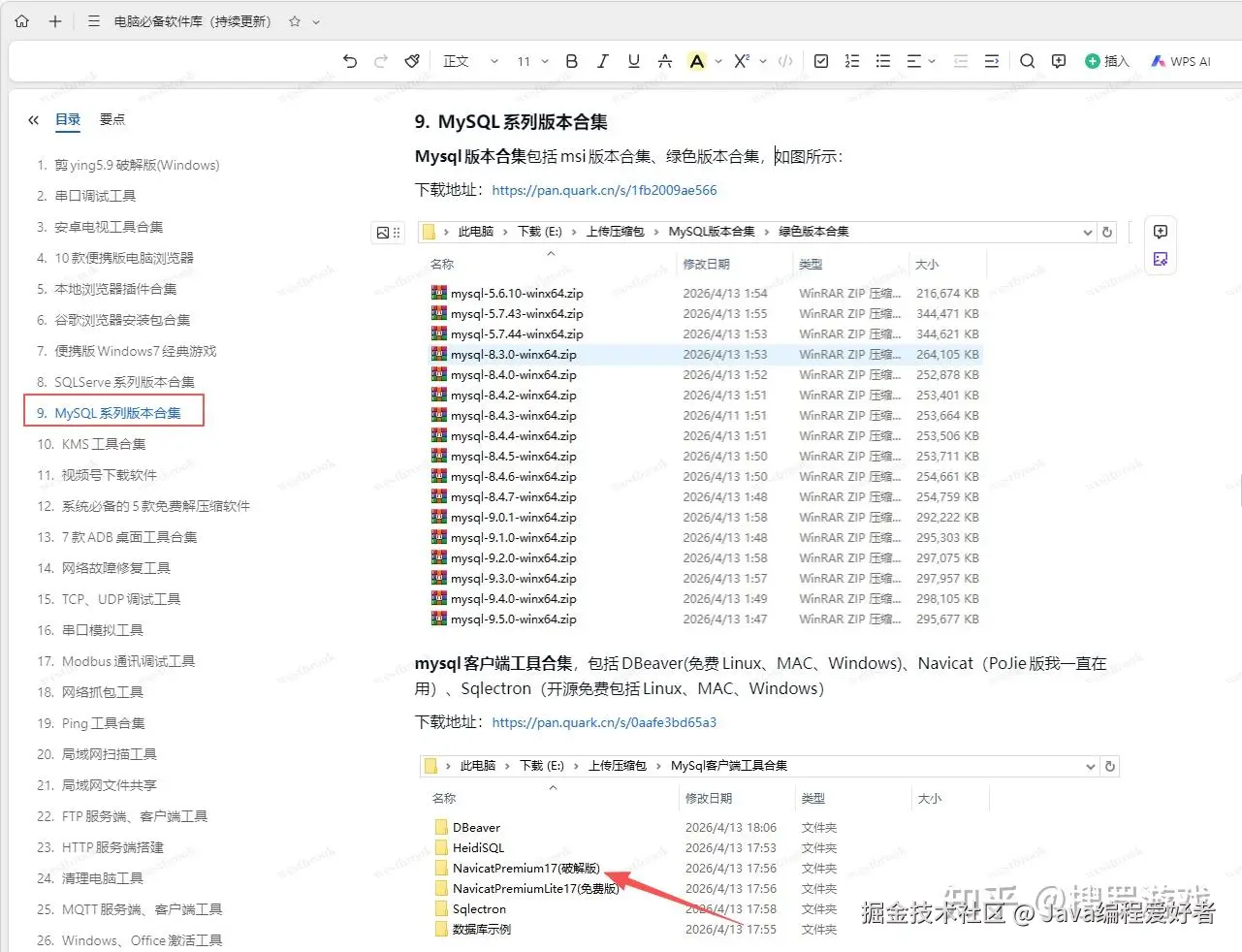Switch to the 要点 tab

point(112,119)
